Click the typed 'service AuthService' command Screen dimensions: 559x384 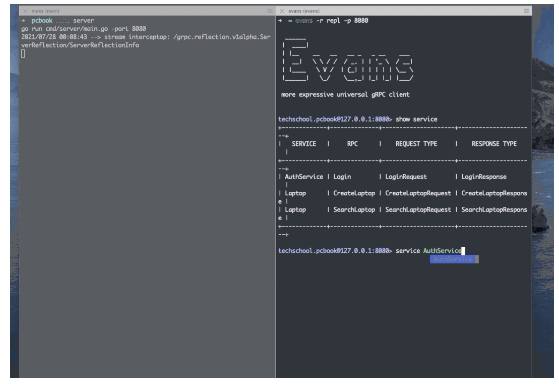(x=428, y=251)
